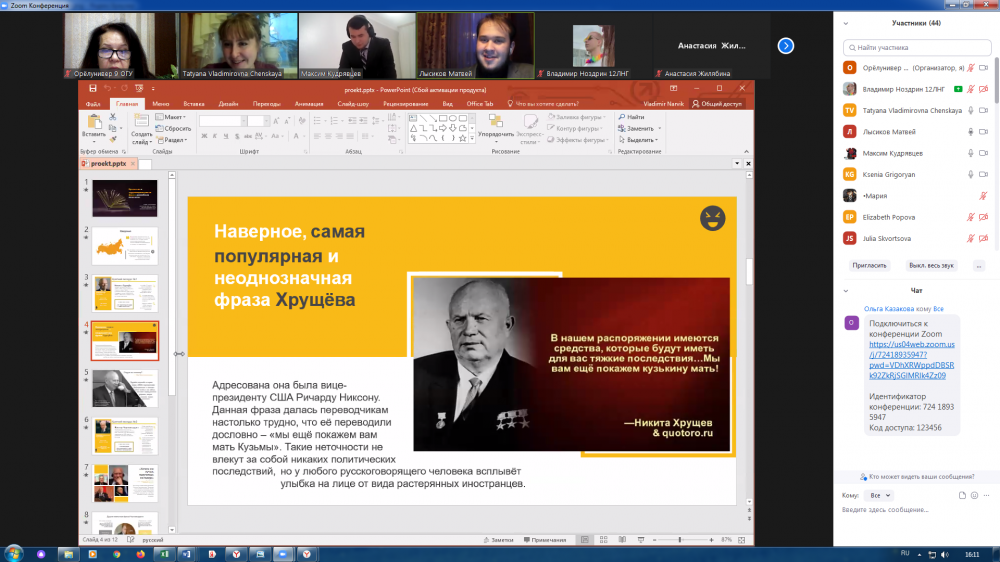Collapse the Participants (Участники) panel chevron

click(x=847, y=23)
